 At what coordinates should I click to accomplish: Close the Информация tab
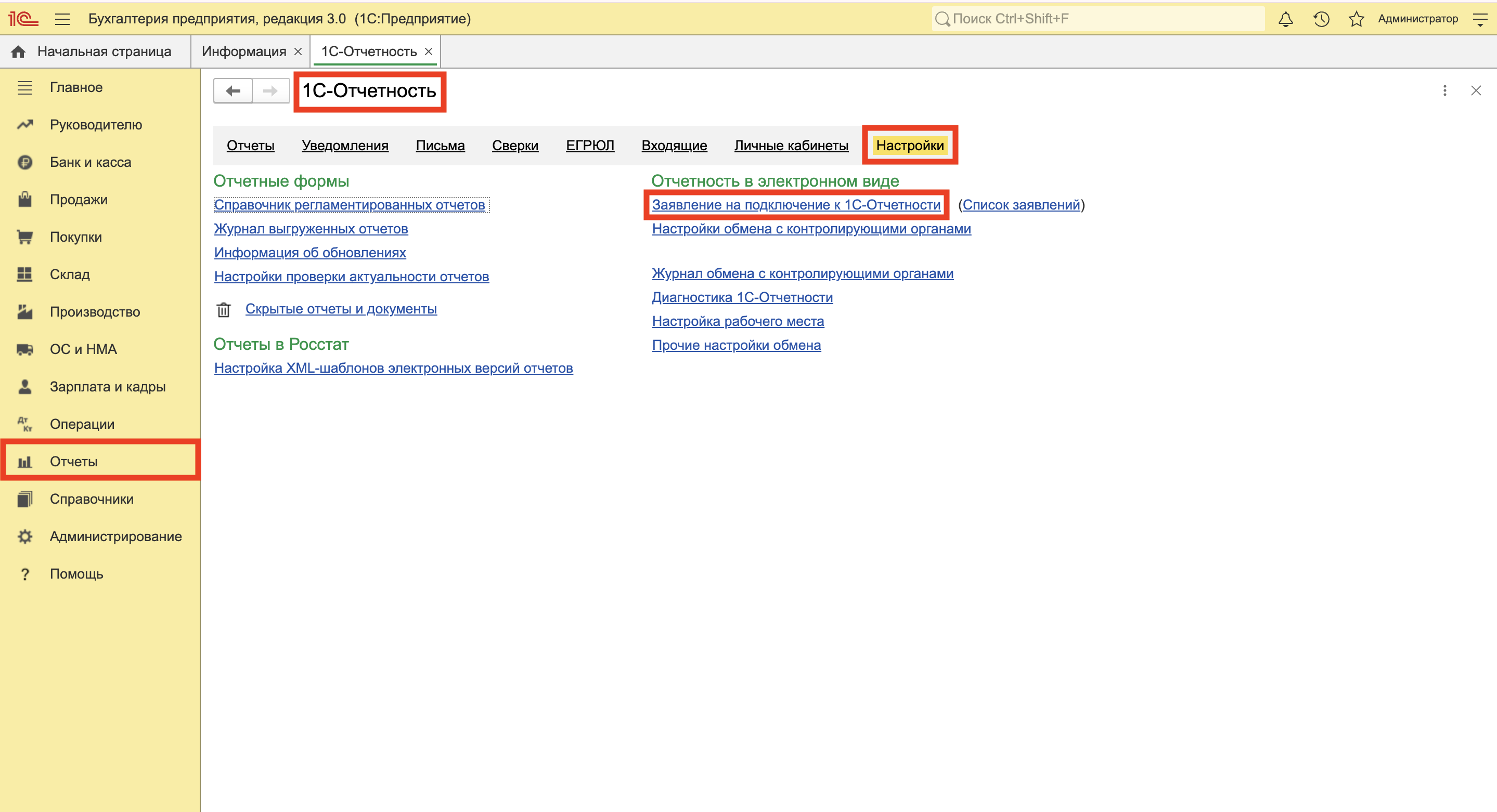[298, 51]
